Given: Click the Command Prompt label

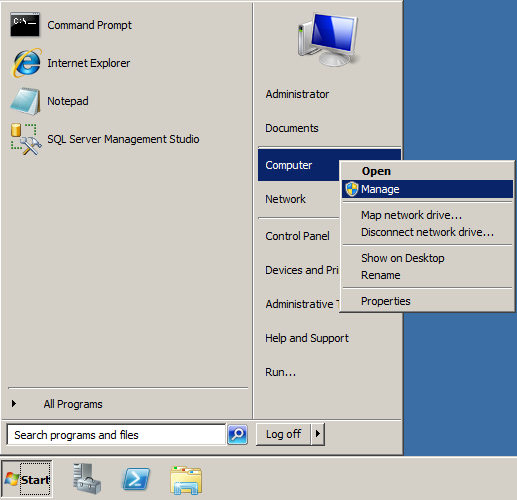Looking at the screenshot, I should pyautogui.click(x=89, y=25).
